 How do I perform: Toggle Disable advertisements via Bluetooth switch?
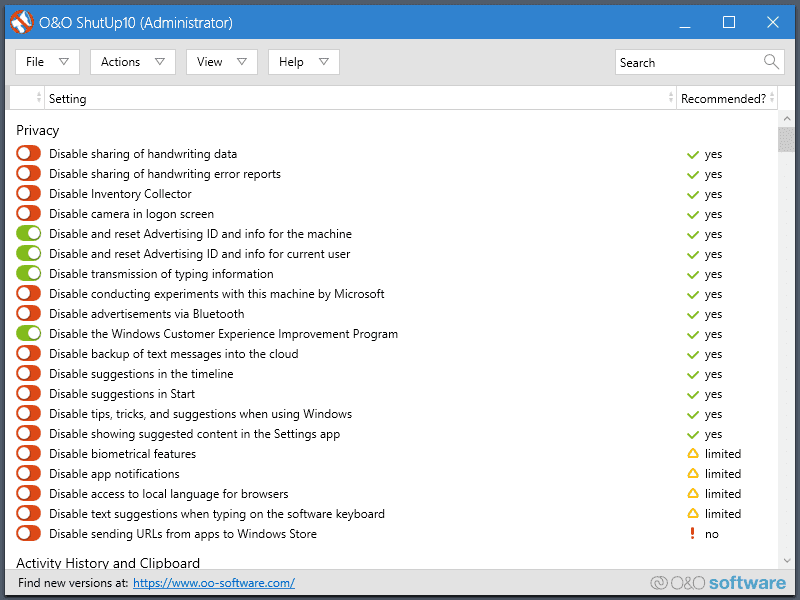click(28, 313)
